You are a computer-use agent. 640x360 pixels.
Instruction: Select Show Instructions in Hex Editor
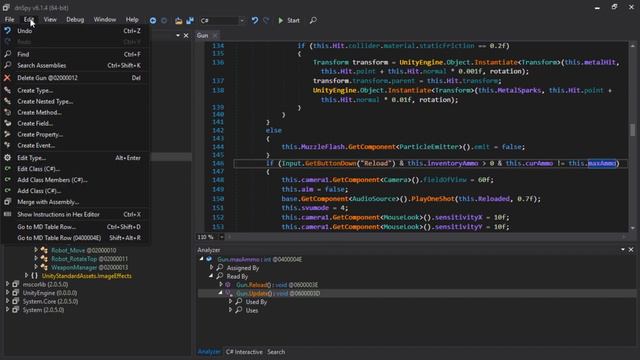pyautogui.click(x=74, y=215)
